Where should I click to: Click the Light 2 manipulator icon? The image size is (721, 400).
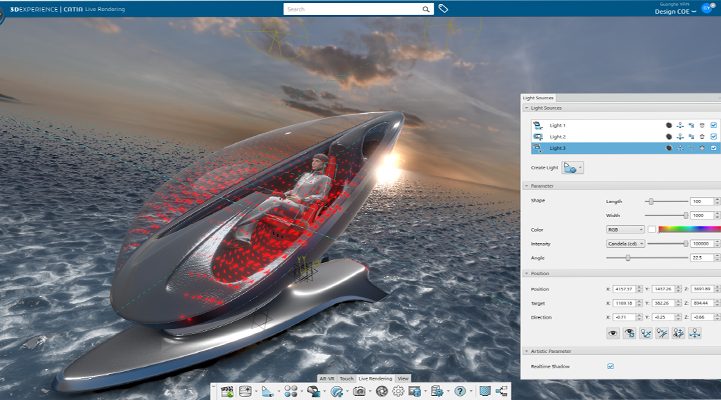click(680, 136)
